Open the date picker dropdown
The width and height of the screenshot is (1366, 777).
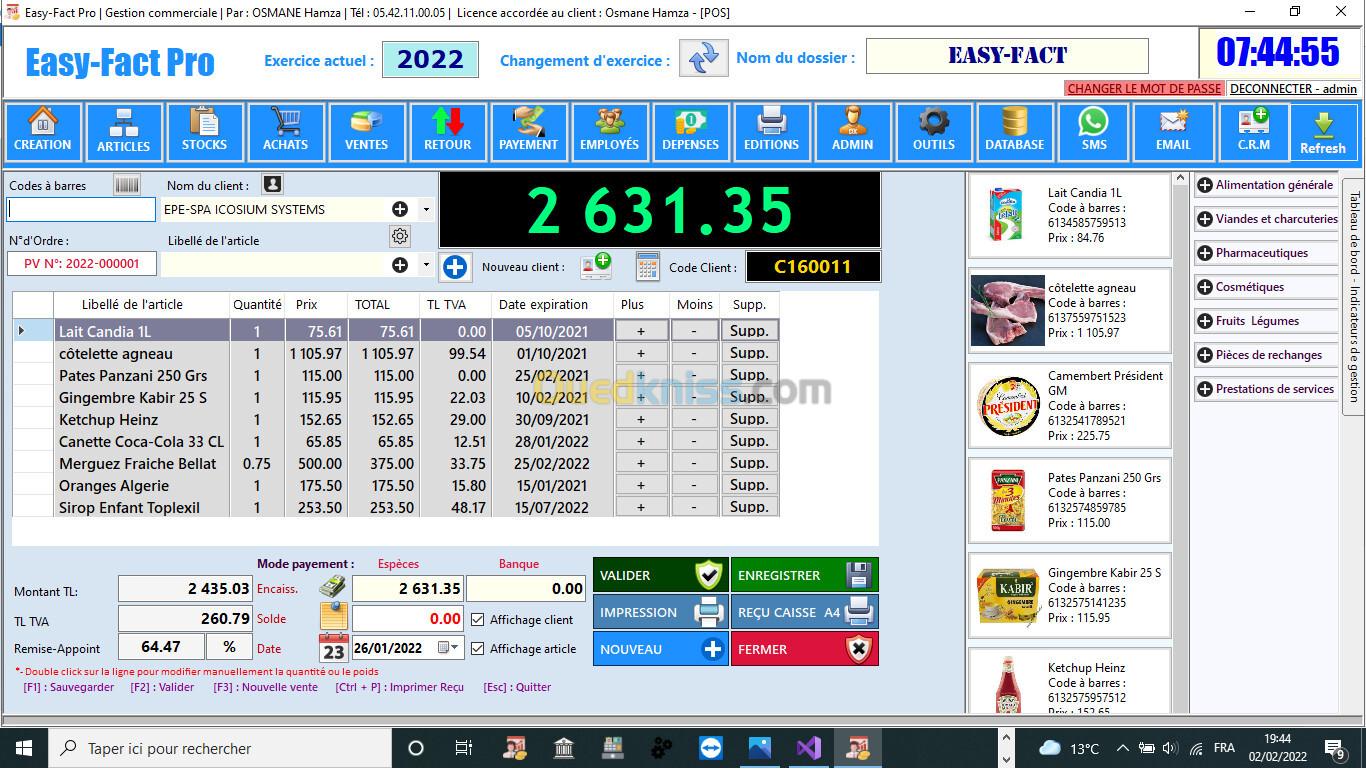(x=456, y=648)
